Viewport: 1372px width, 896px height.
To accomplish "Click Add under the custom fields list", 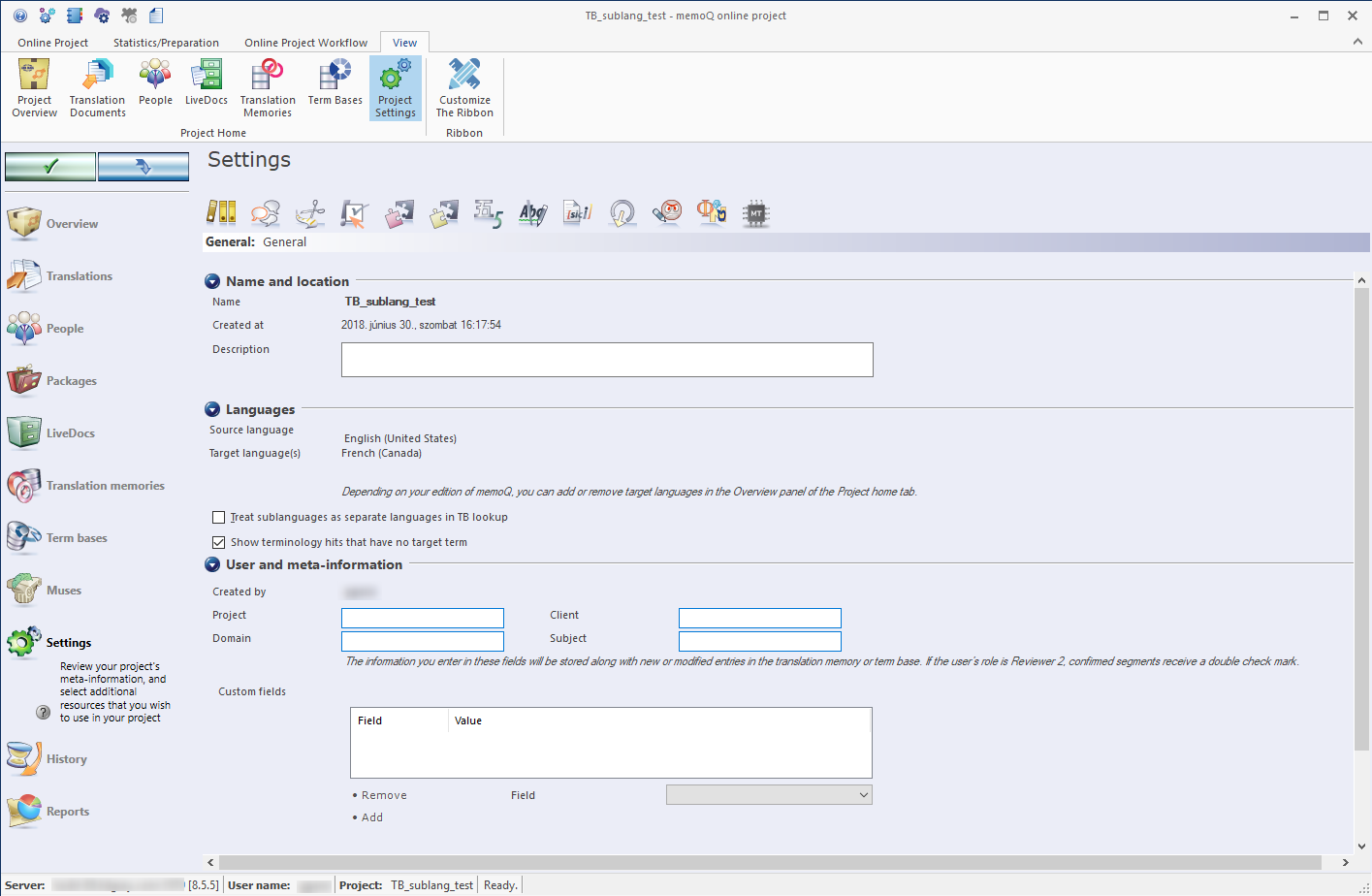I will pyautogui.click(x=369, y=817).
